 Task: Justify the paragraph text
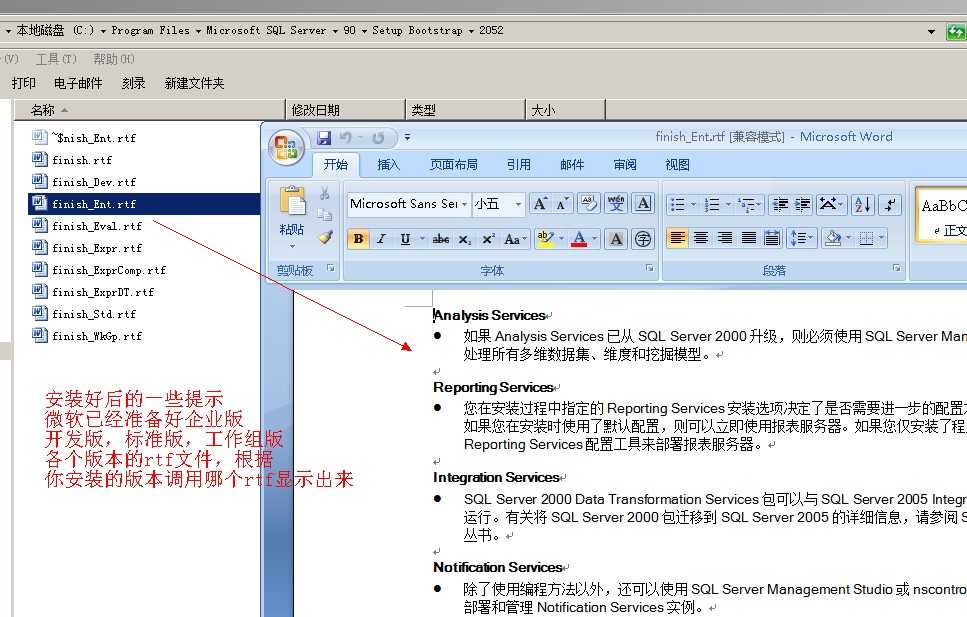pyautogui.click(x=749, y=238)
